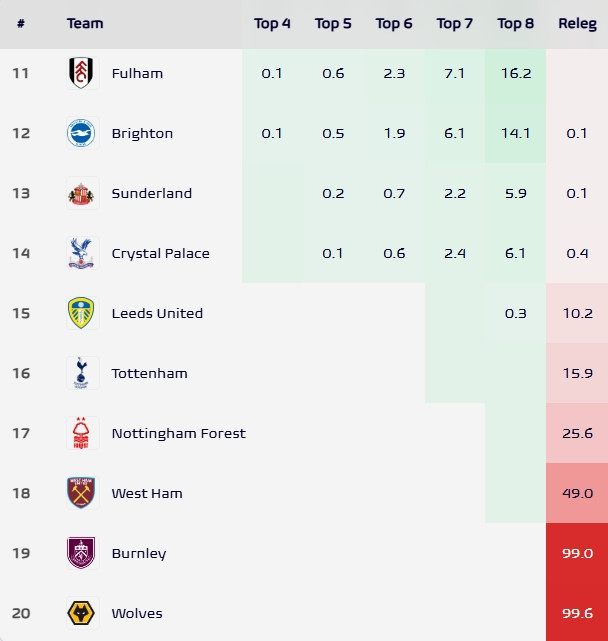Click the Tottenham cockerel crest
608x641 pixels.
click(x=81, y=373)
